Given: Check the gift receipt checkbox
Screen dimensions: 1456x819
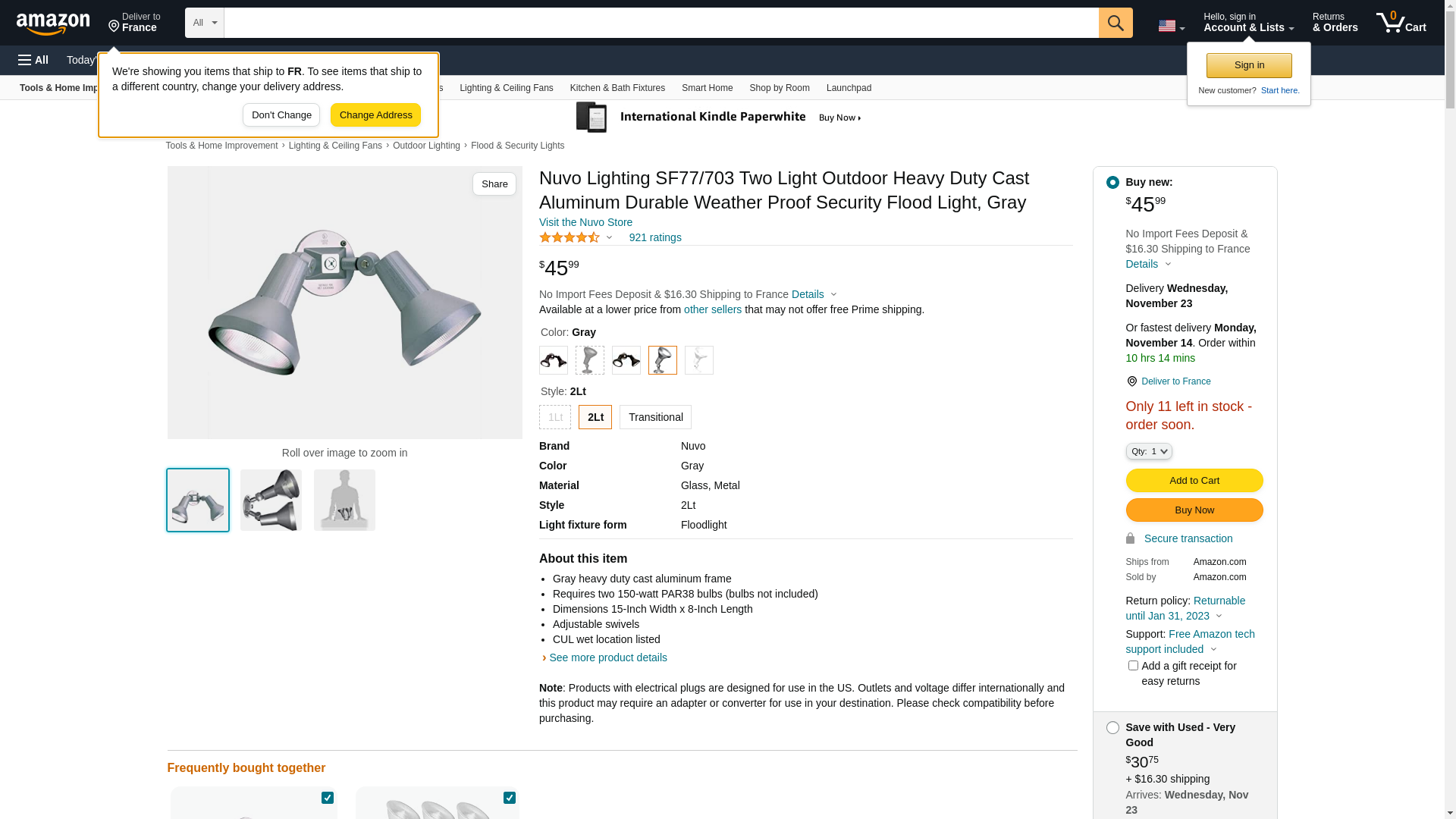Looking at the screenshot, I should click(x=1133, y=666).
